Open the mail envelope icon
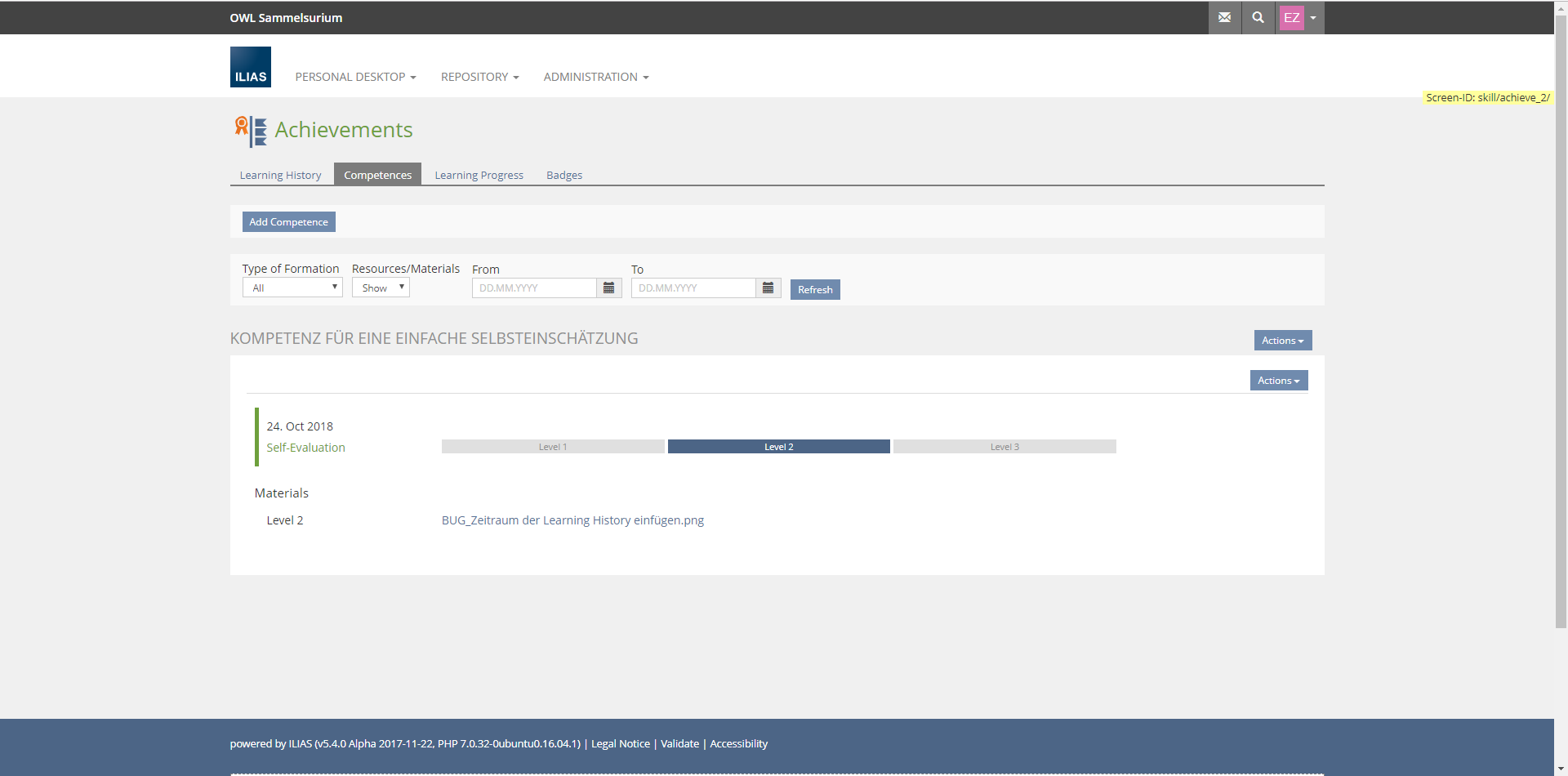 (1224, 17)
